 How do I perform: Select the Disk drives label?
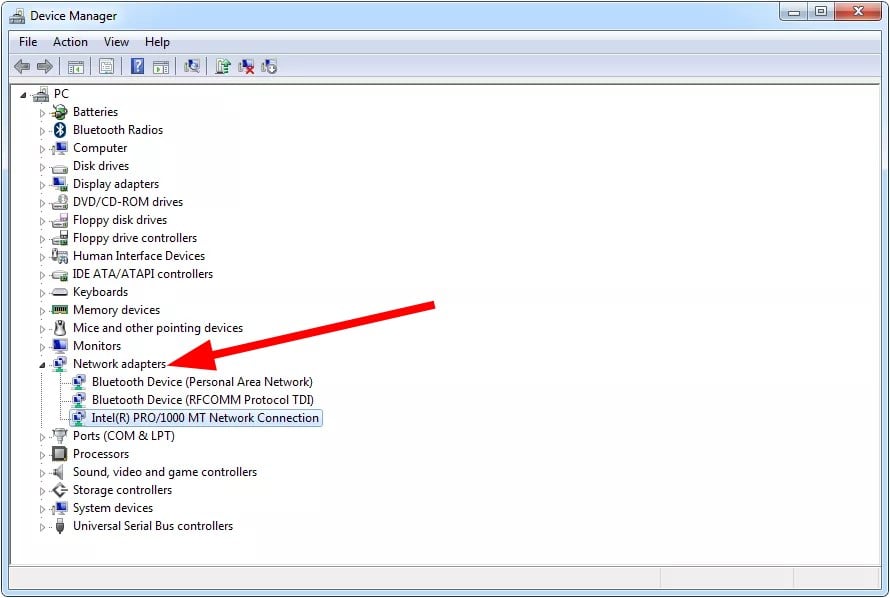[x=101, y=166]
